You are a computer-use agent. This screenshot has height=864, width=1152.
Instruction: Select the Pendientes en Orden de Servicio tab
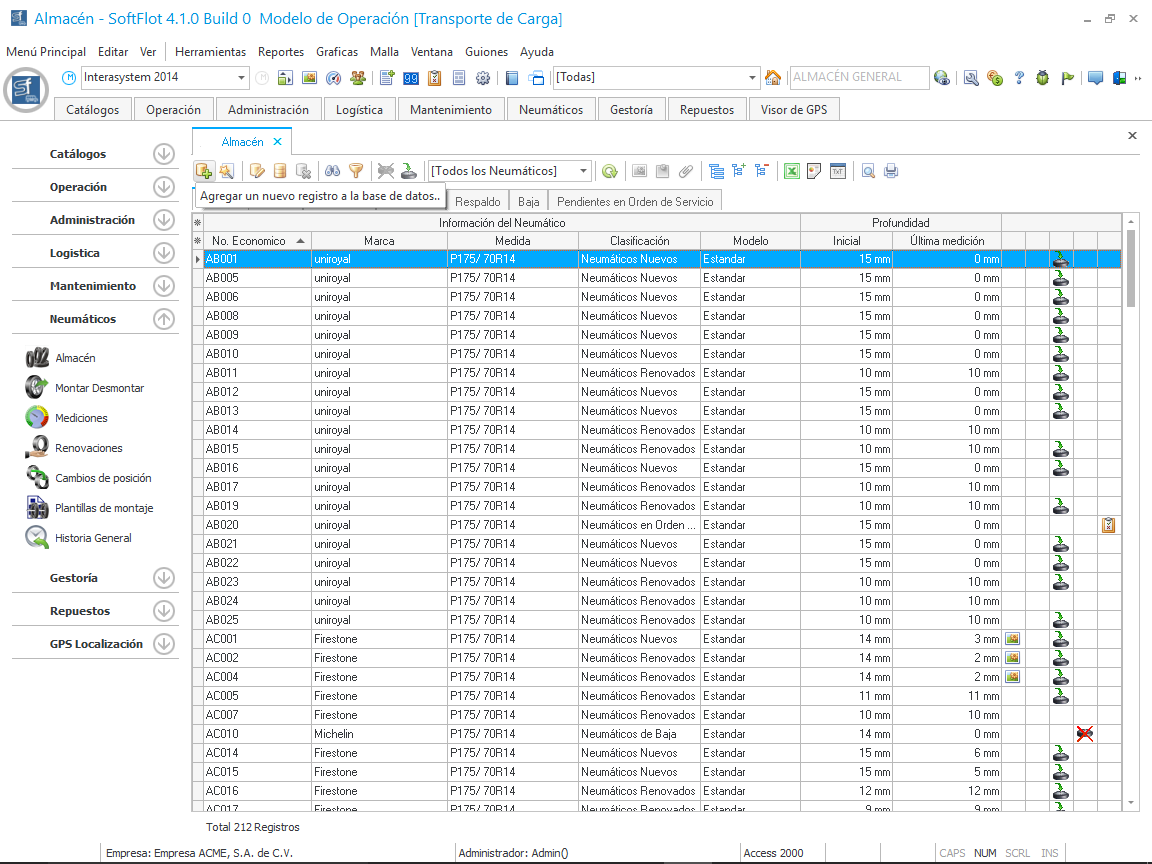coord(635,202)
